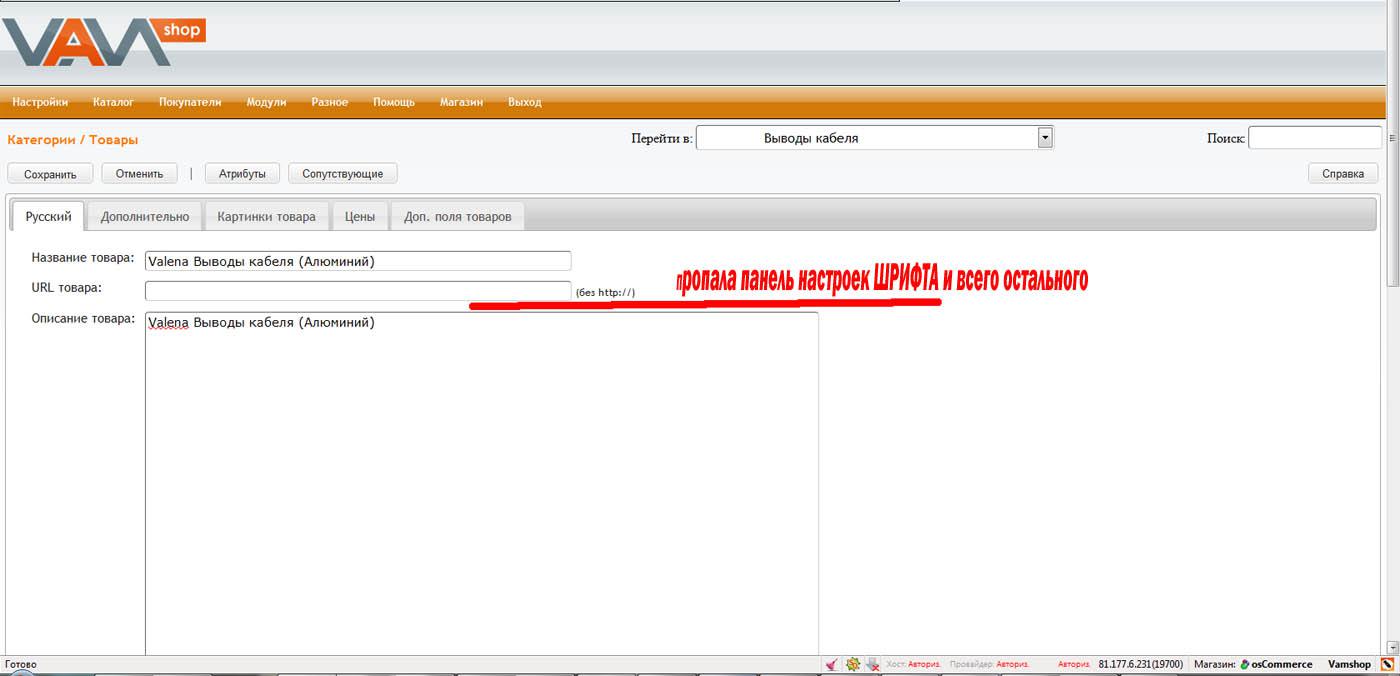Image resolution: width=1400 pixels, height=676 pixels.
Task: Switch to the Картинки товара tab
Action: pyautogui.click(x=266, y=216)
